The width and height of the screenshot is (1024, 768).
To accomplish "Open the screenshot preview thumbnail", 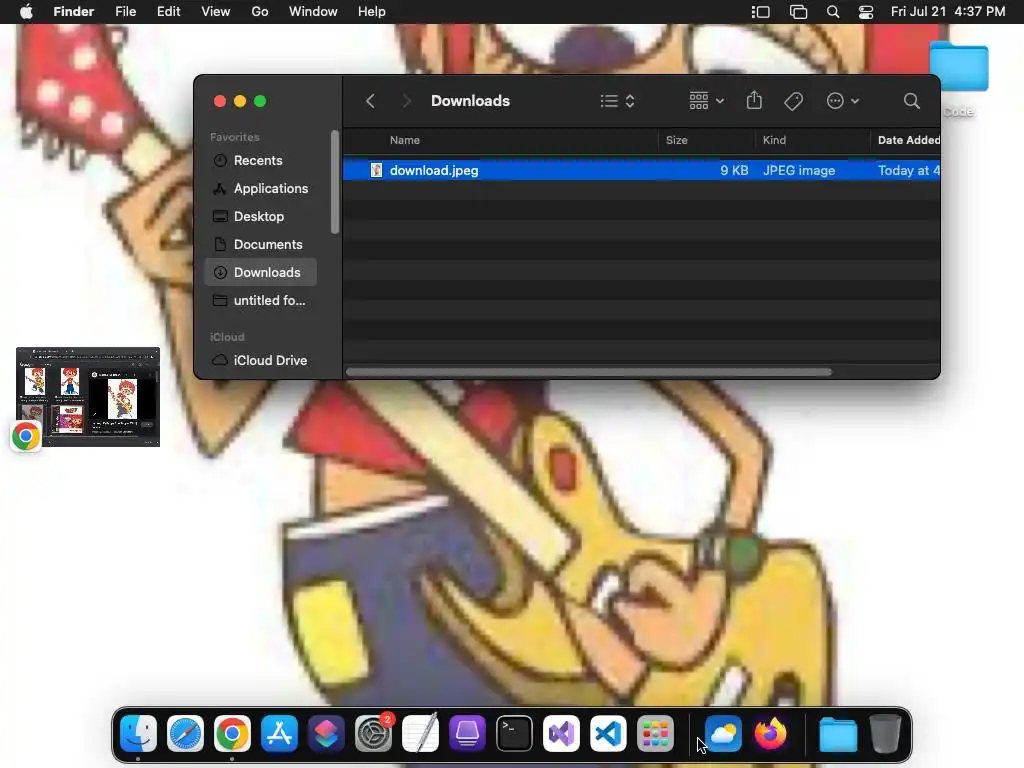I will 88,397.
